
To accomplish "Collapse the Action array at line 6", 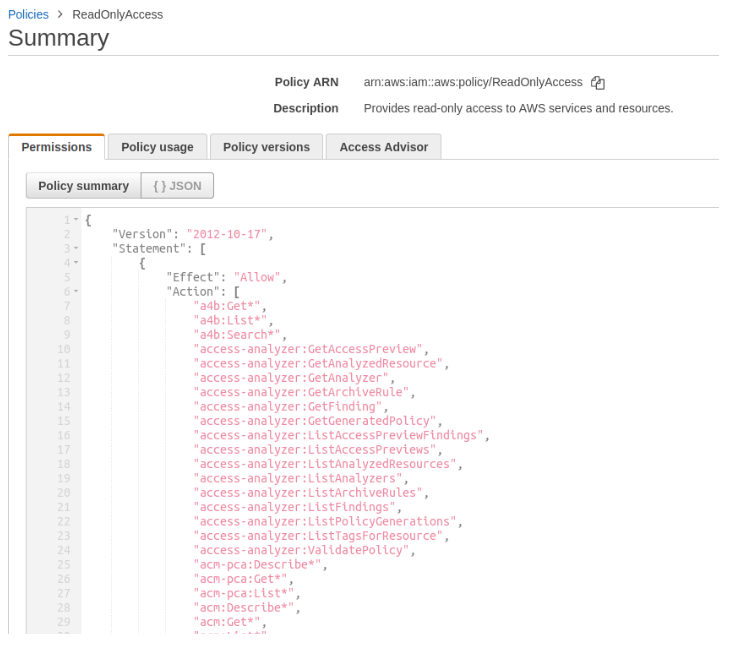I will click(x=75, y=291).
